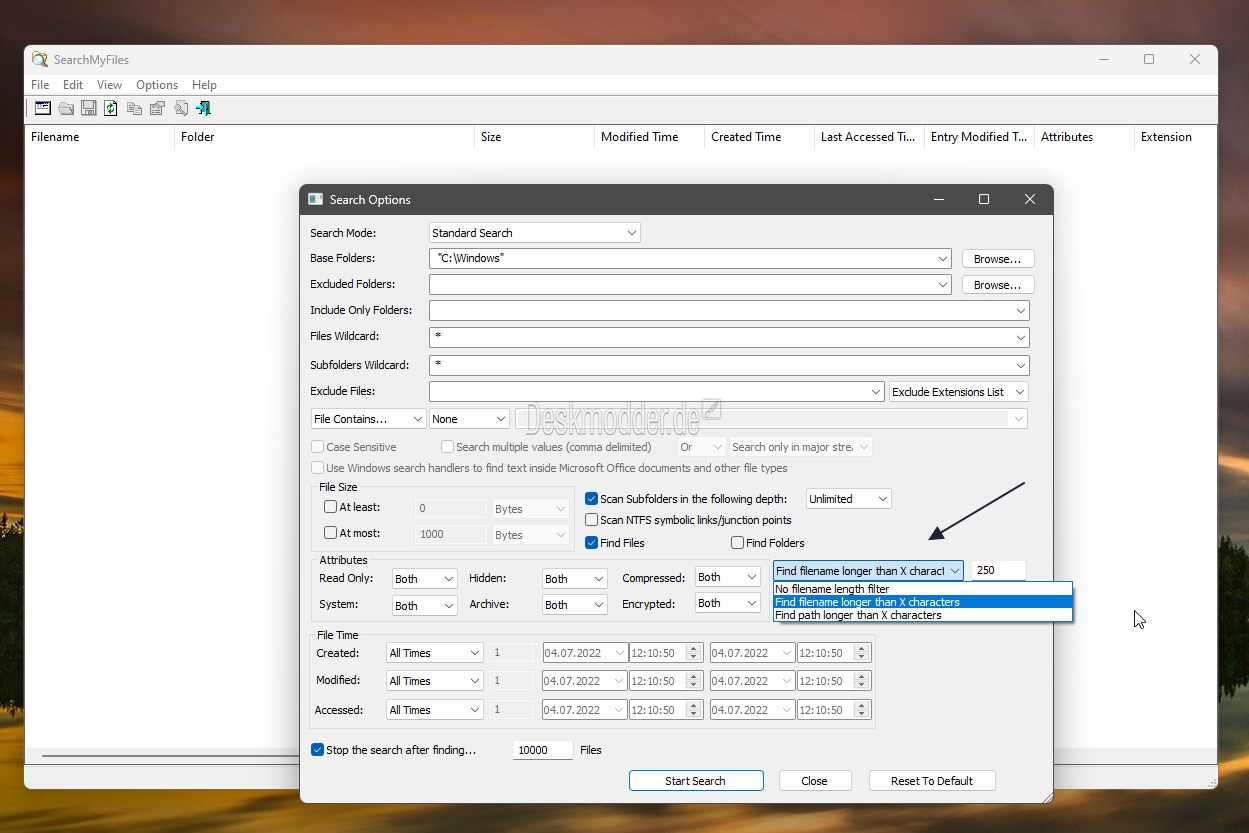The image size is (1249, 833).
Task: Toggle 'Stop the search after finding' checkbox
Action: [317, 749]
